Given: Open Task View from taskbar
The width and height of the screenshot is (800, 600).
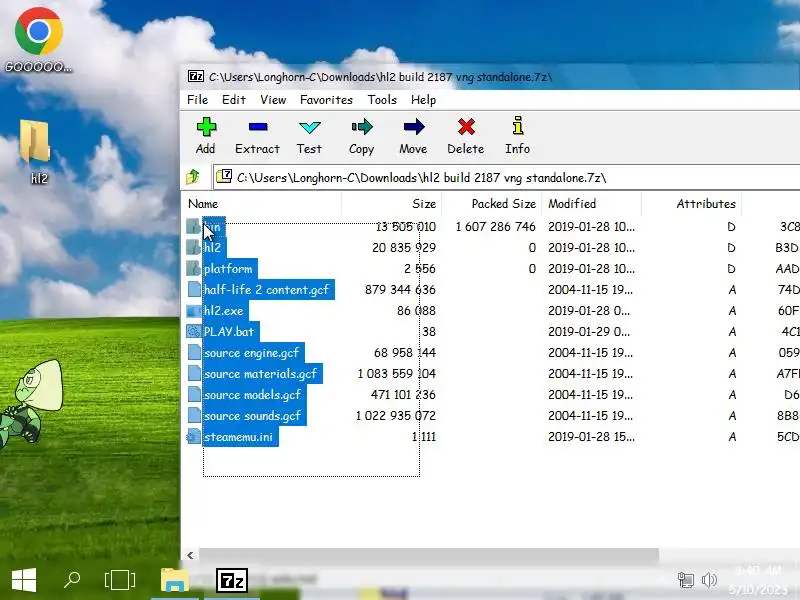Looking at the screenshot, I should tap(120, 580).
